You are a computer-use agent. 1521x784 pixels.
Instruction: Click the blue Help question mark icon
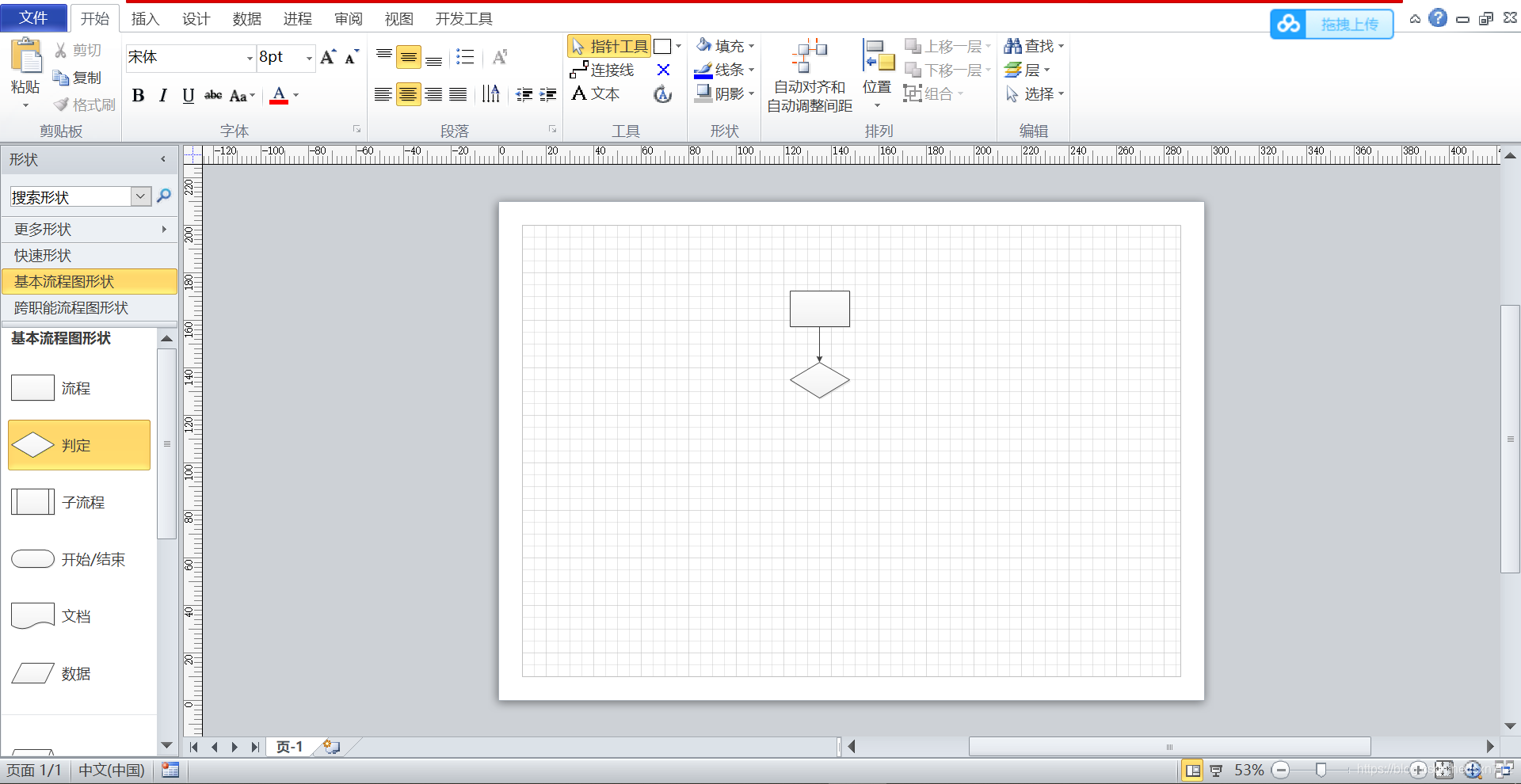point(1438,17)
